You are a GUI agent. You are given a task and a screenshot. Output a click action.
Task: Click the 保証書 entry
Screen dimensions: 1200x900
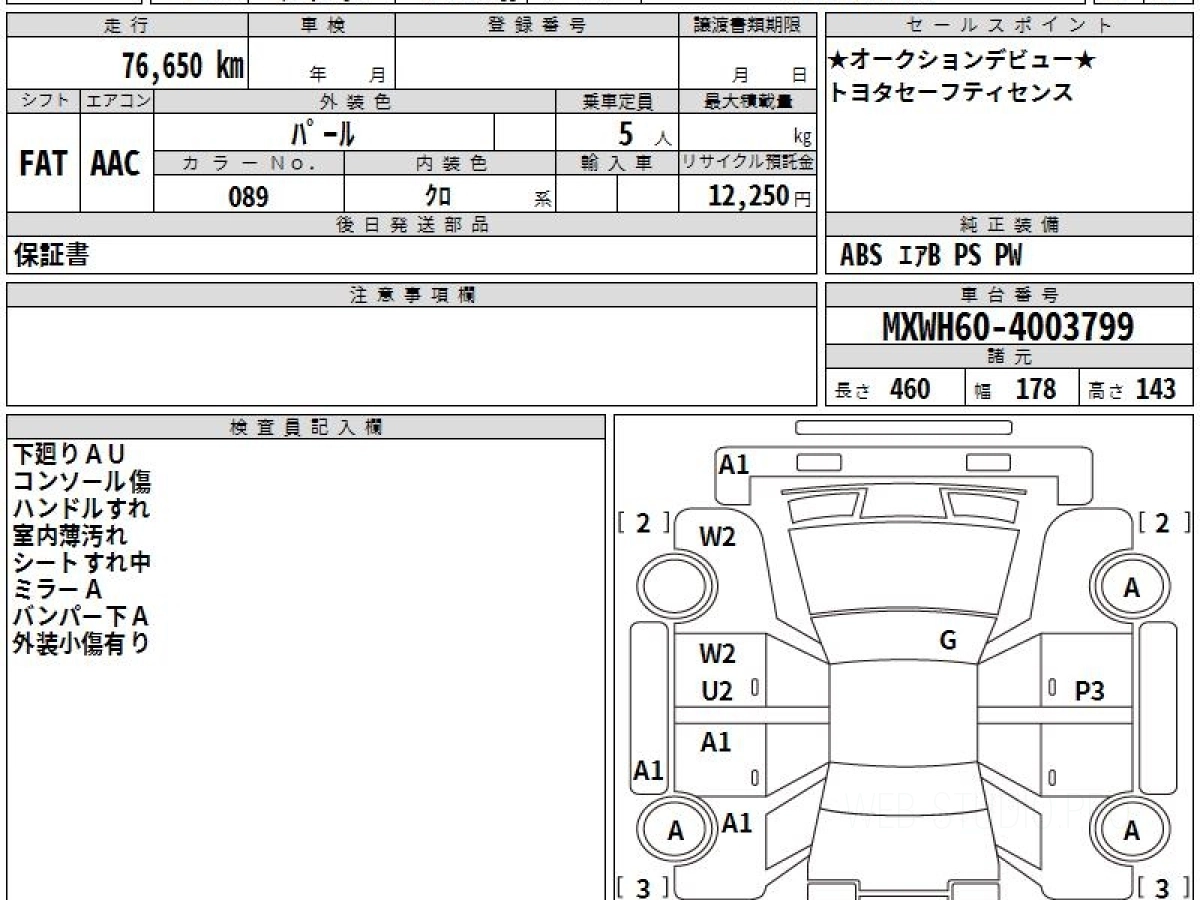tap(51, 255)
